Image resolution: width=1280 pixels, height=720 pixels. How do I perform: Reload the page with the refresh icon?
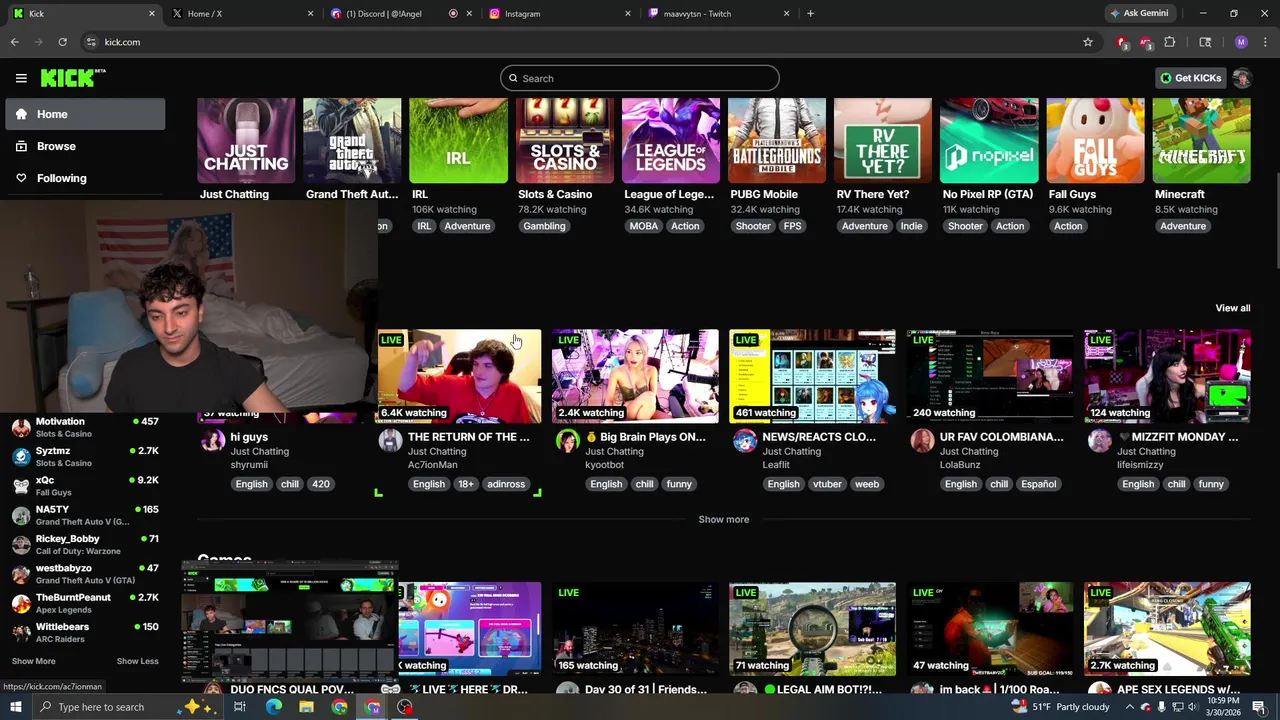tap(62, 42)
